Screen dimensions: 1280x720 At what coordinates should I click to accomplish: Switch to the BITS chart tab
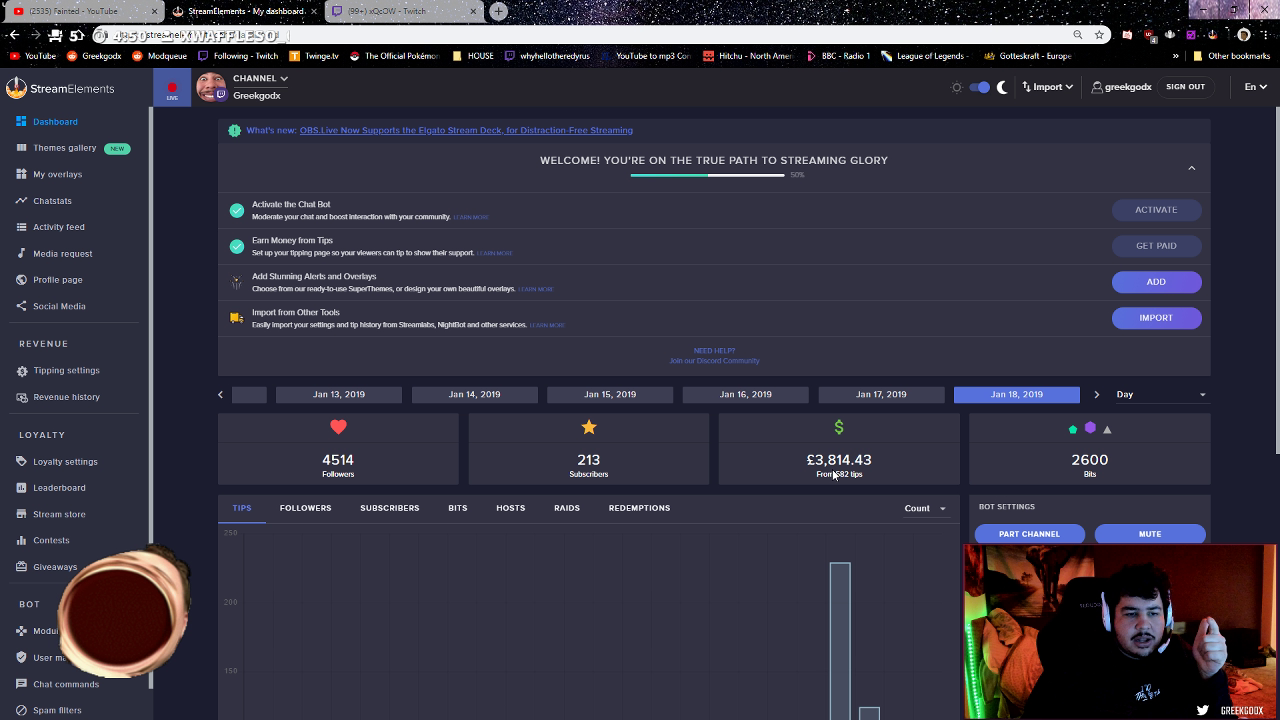[x=458, y=508]
